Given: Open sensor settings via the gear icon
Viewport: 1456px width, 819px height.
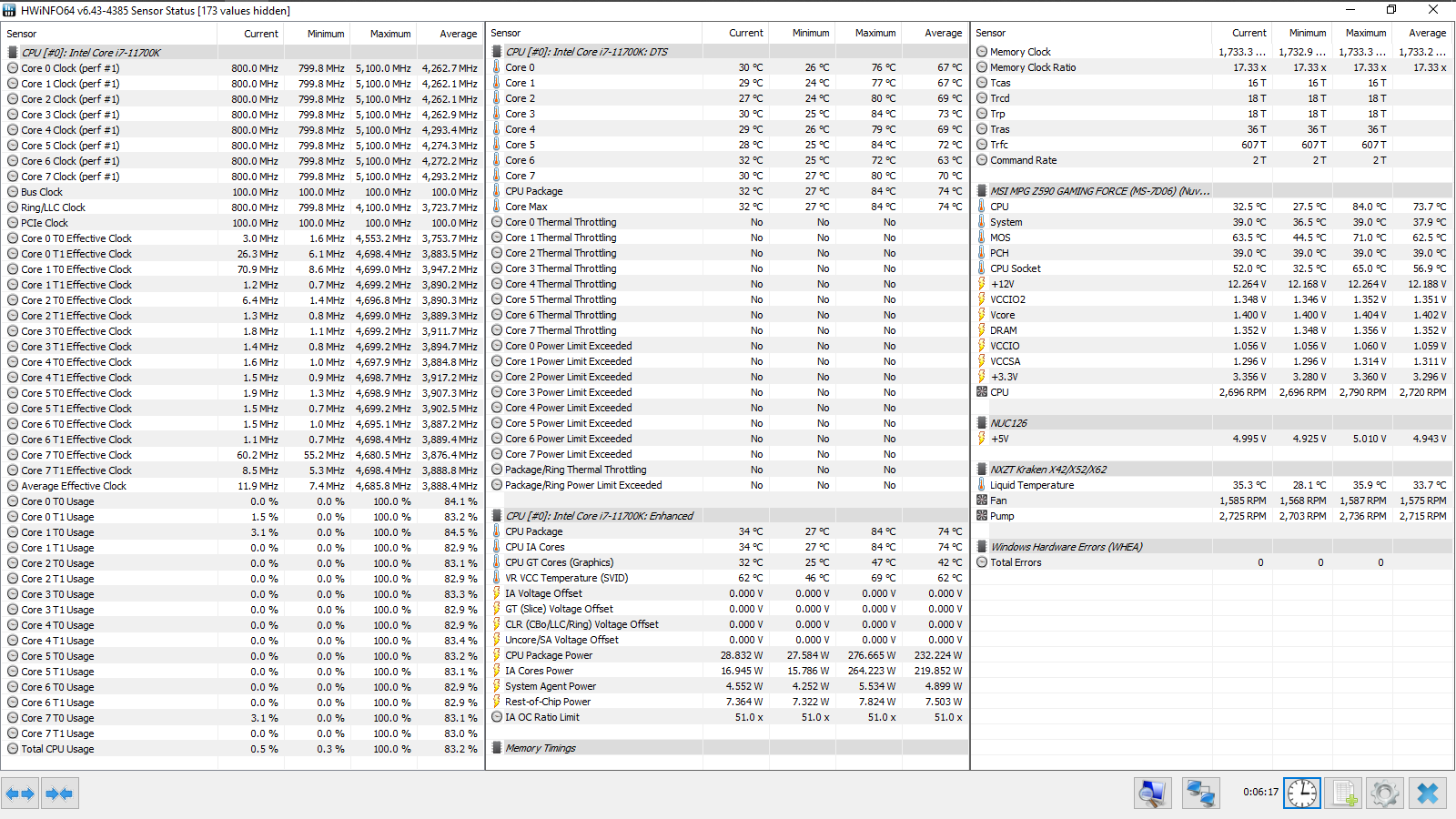Looking at the screenshot, I should coord(1385,794).
